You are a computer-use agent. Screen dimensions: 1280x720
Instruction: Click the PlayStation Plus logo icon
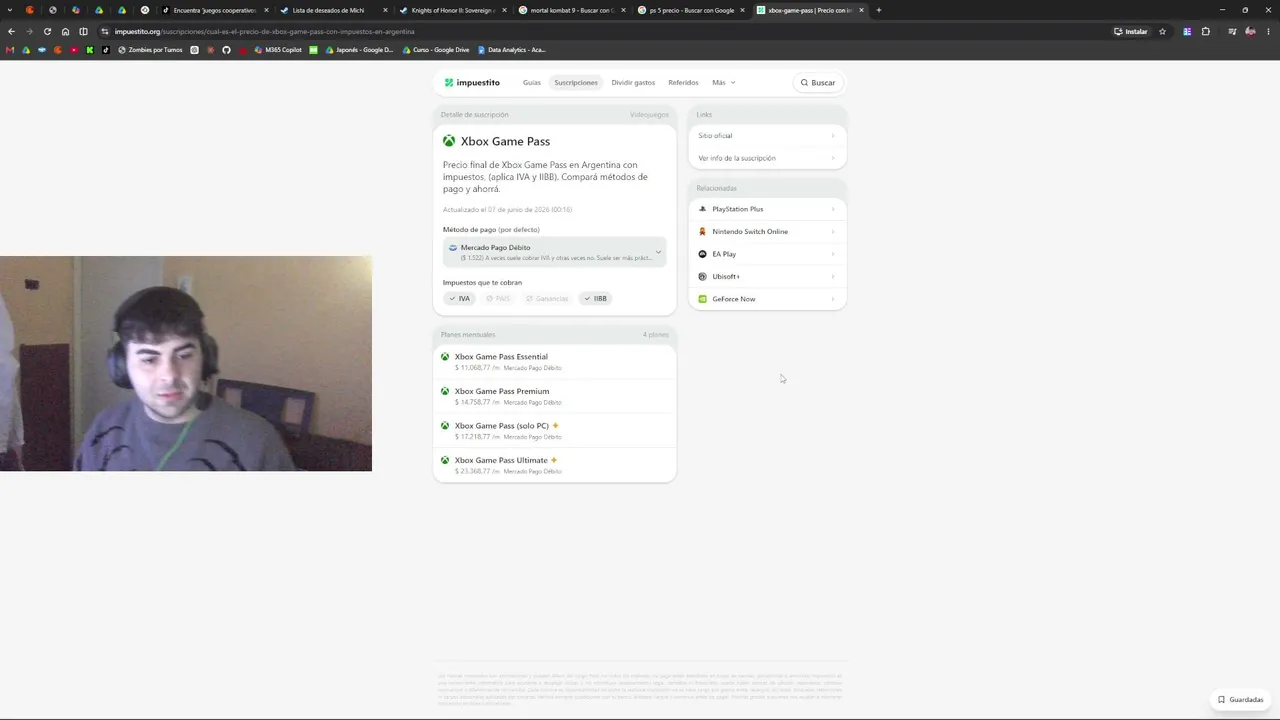click(x=702, y=209)
